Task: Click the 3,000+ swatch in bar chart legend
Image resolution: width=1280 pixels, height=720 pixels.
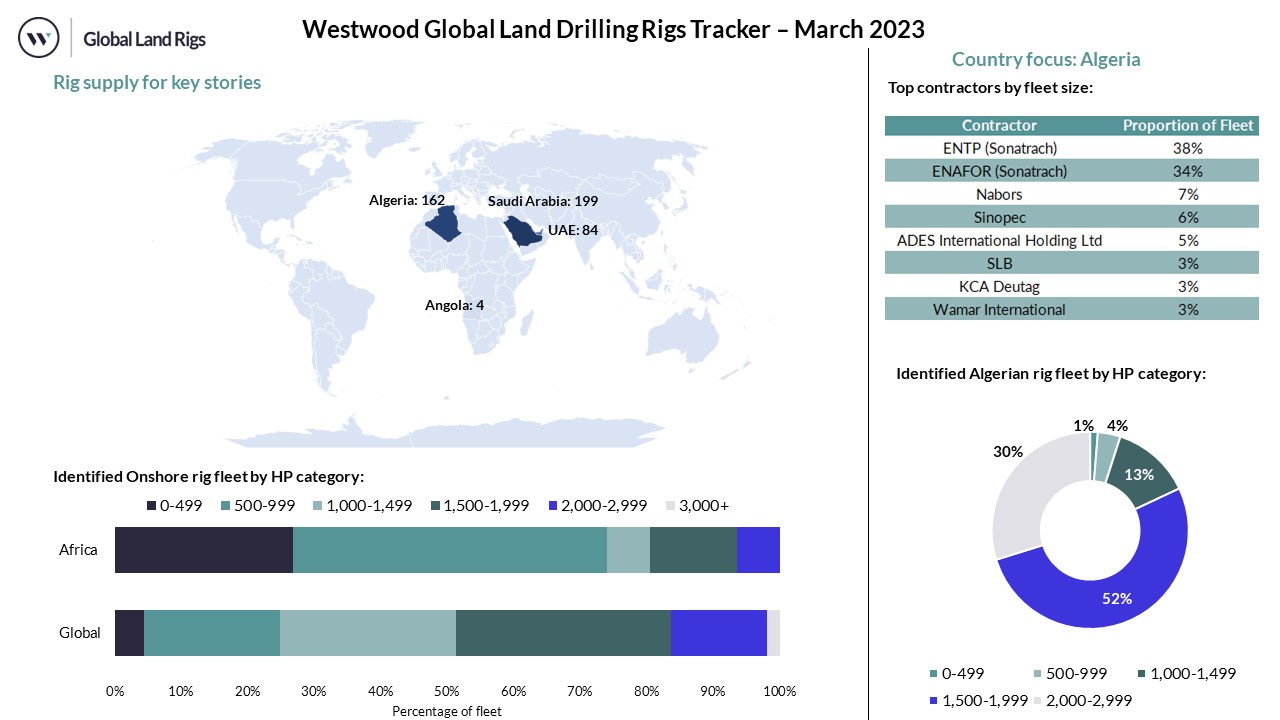Action: [671, 506]
